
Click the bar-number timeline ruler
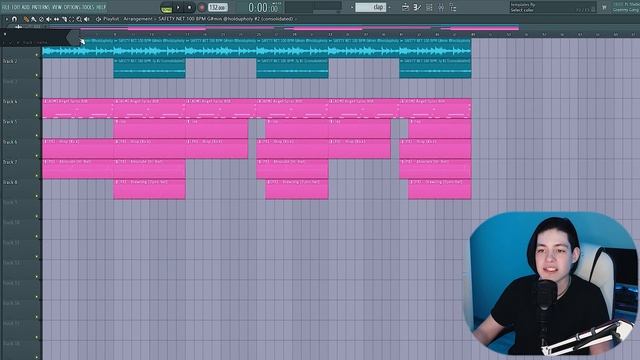359,35
